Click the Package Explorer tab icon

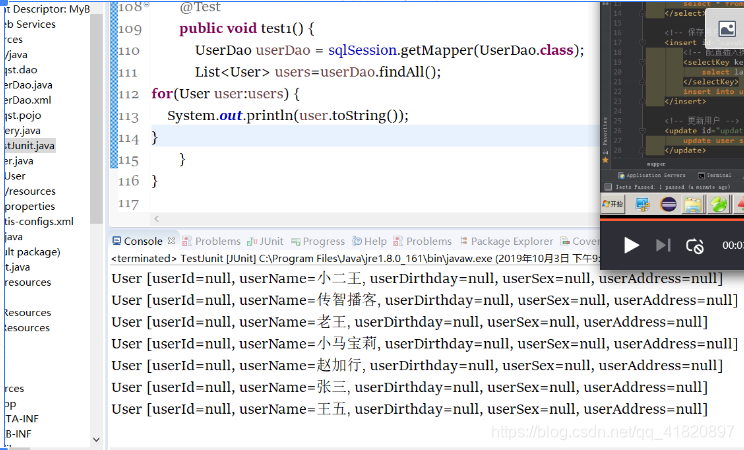click(464, 241)
